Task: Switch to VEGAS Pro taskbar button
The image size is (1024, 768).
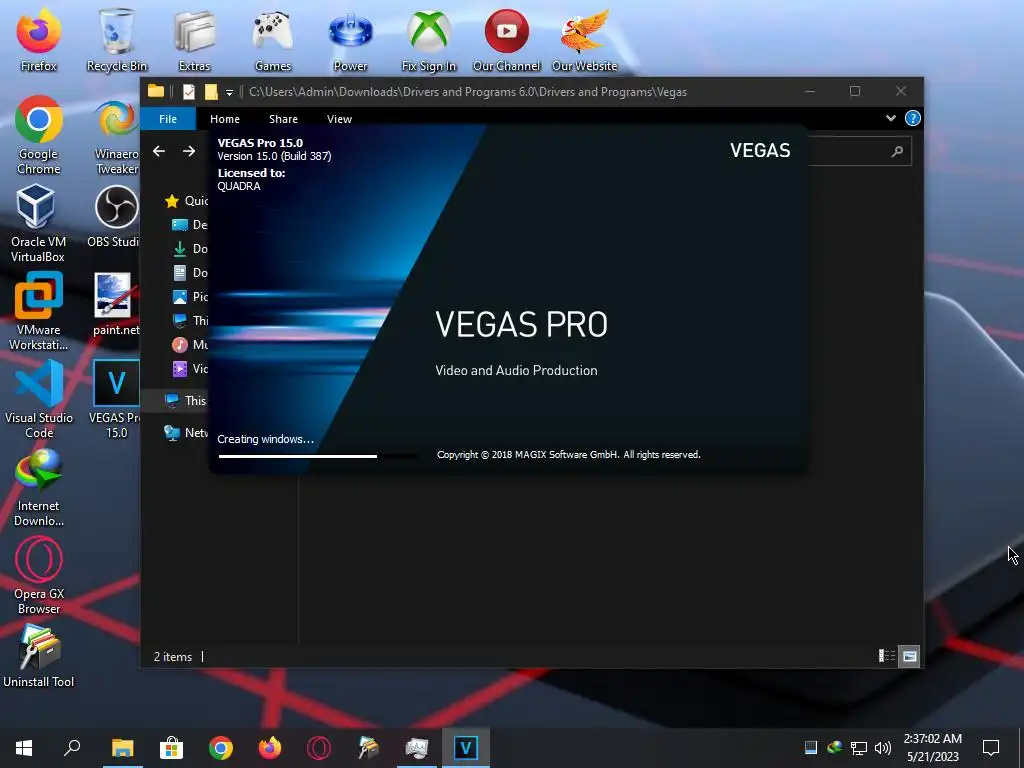Action: [466, 748]
